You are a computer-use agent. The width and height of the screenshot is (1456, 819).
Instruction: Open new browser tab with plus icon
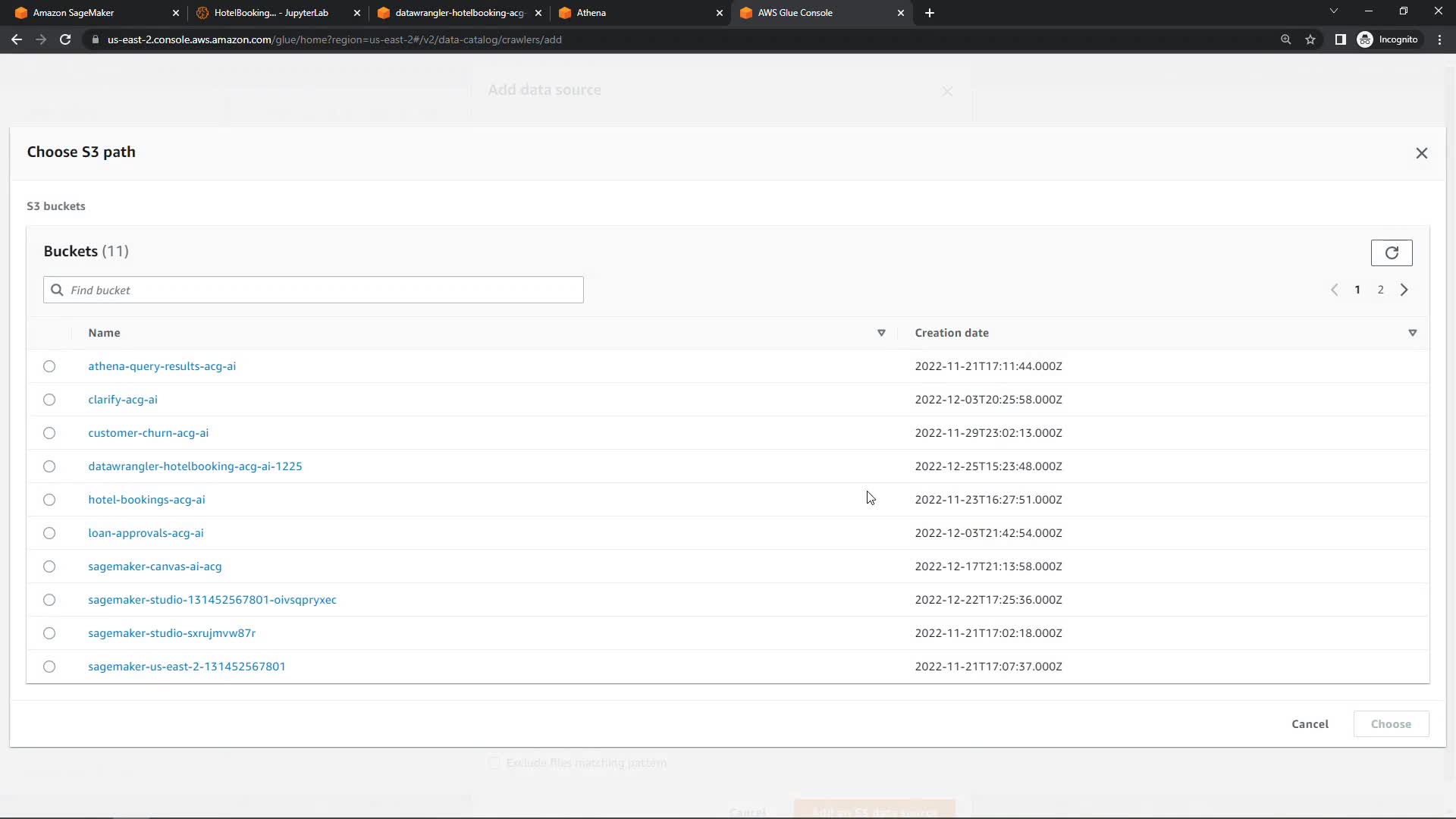(x=929, y=13)
